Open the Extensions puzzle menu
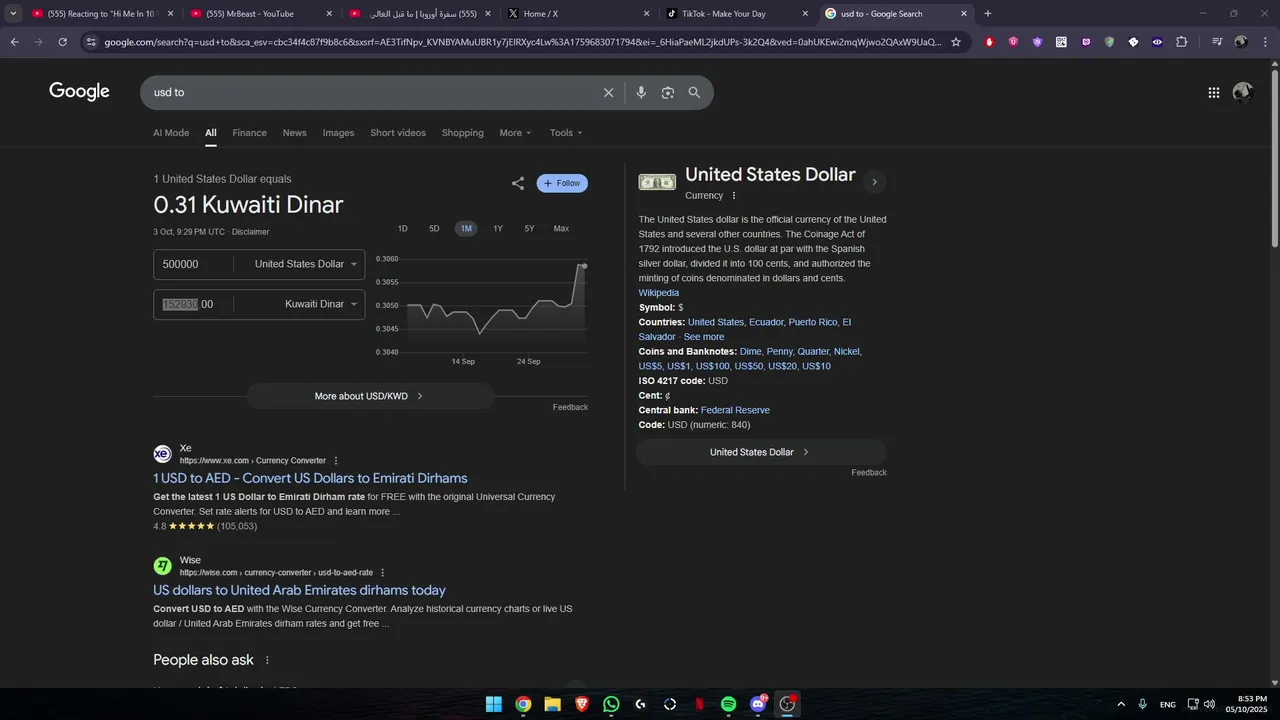The height and width of the screenshot is (720, 1280). (x=1182, y=42)
